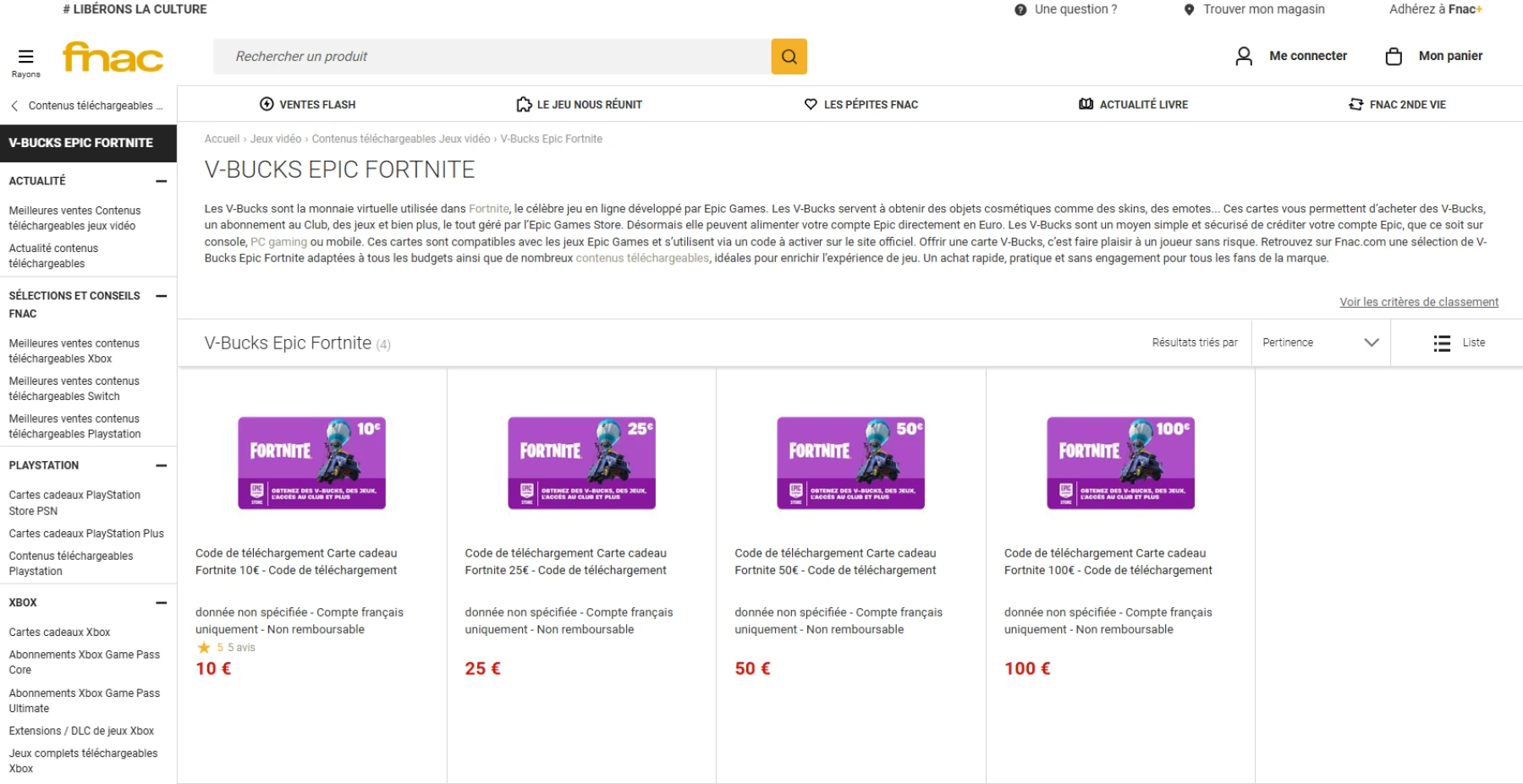Click the back arrow beside Contenus téléchargeables
Viewport: 1523px width, 784px height.
(14, 106)
